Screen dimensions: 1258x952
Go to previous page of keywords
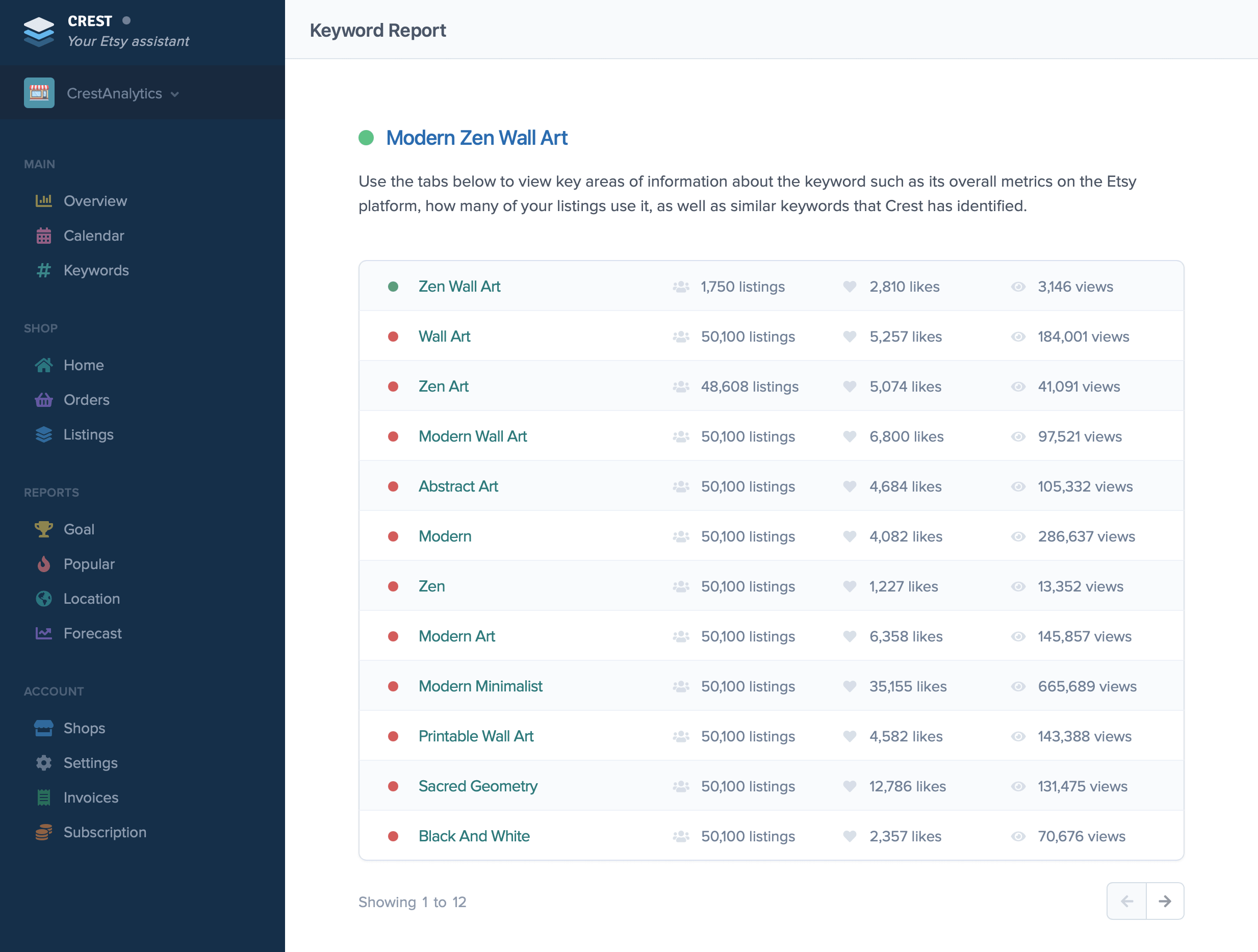pos(1126,901)
